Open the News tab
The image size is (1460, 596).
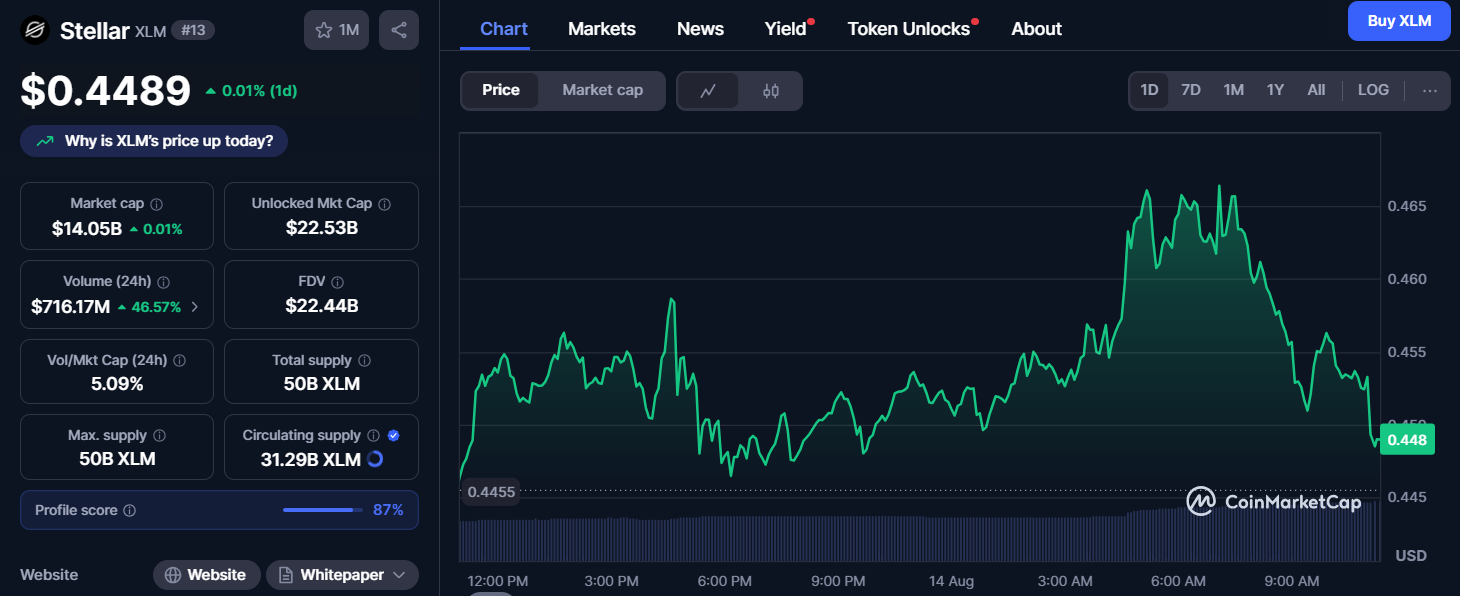(x=700, y=29)
